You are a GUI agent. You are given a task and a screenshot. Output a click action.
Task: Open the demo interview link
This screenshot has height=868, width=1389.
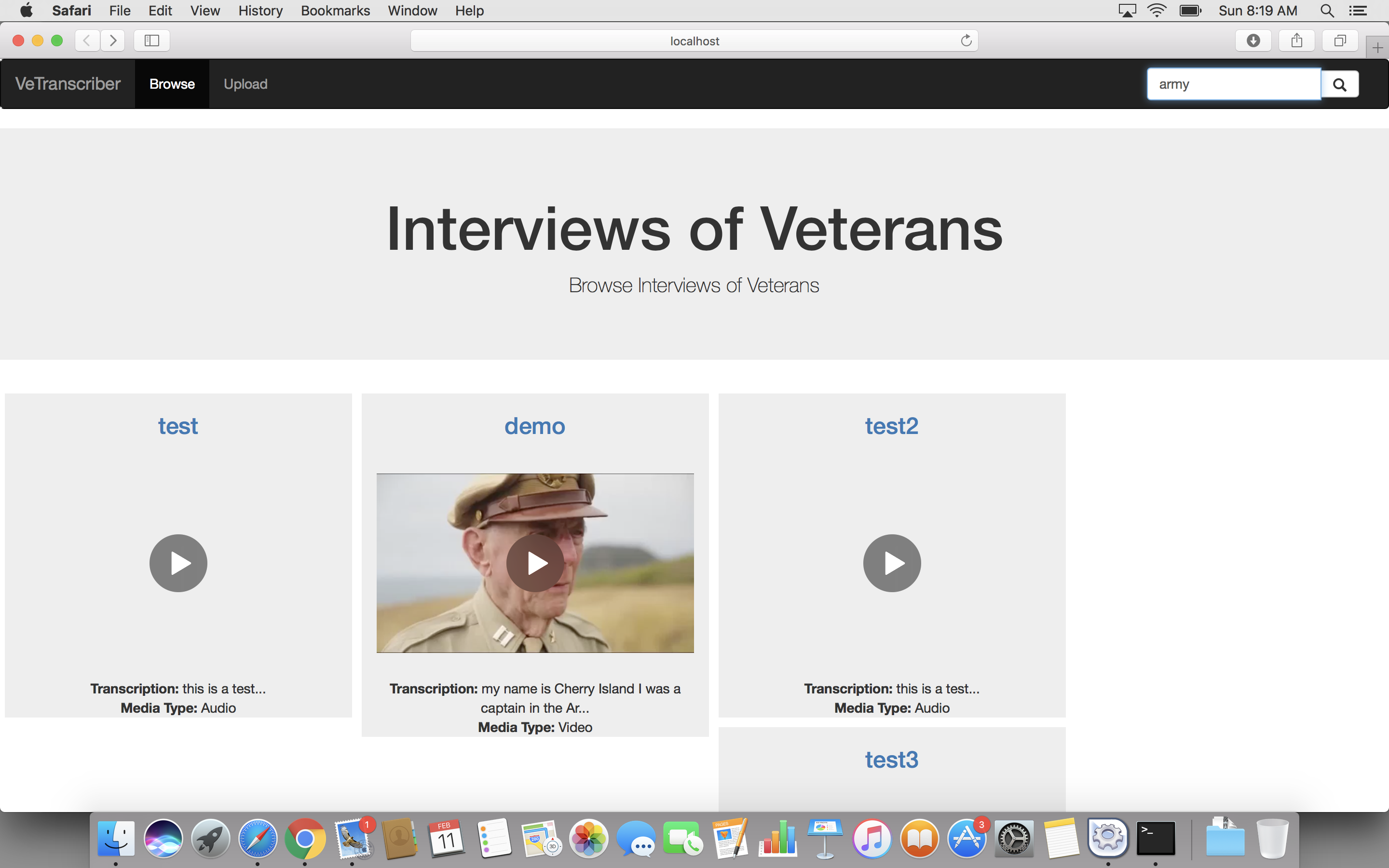(534, 427)
